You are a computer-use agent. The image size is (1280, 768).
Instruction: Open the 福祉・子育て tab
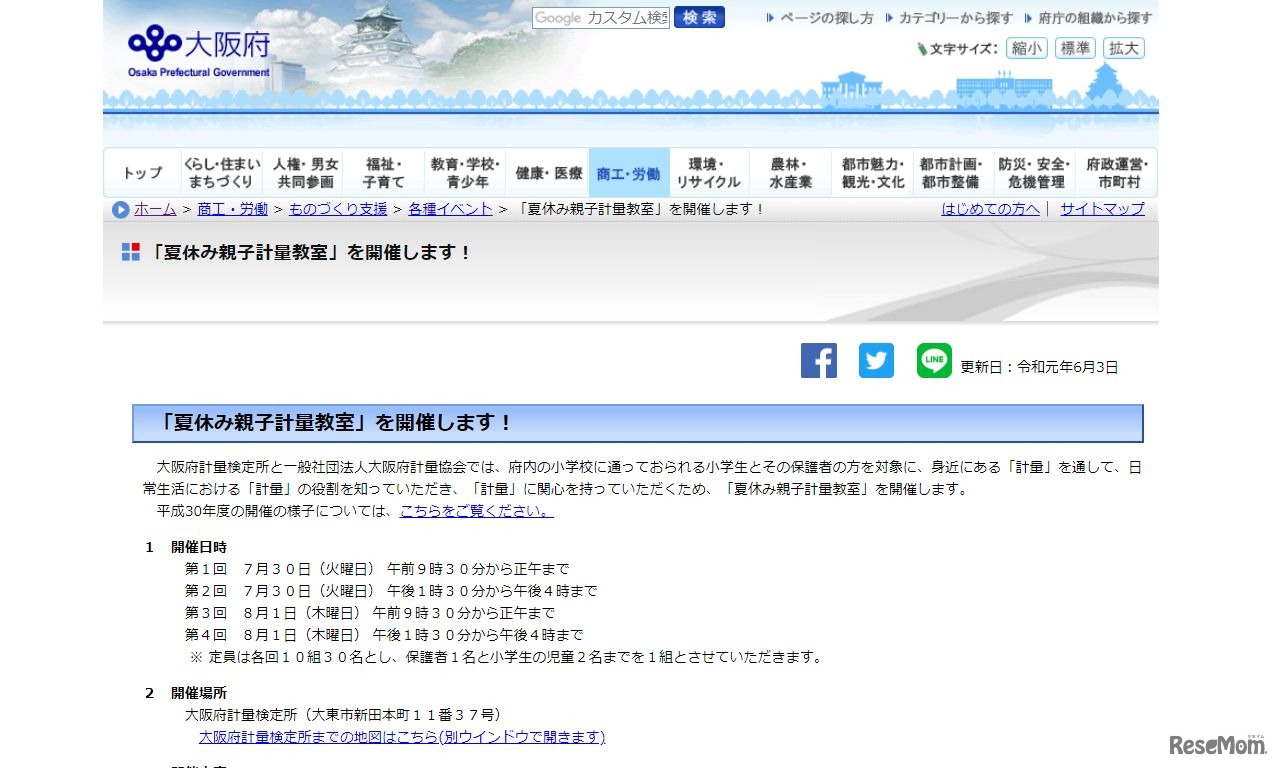[383, 173]
